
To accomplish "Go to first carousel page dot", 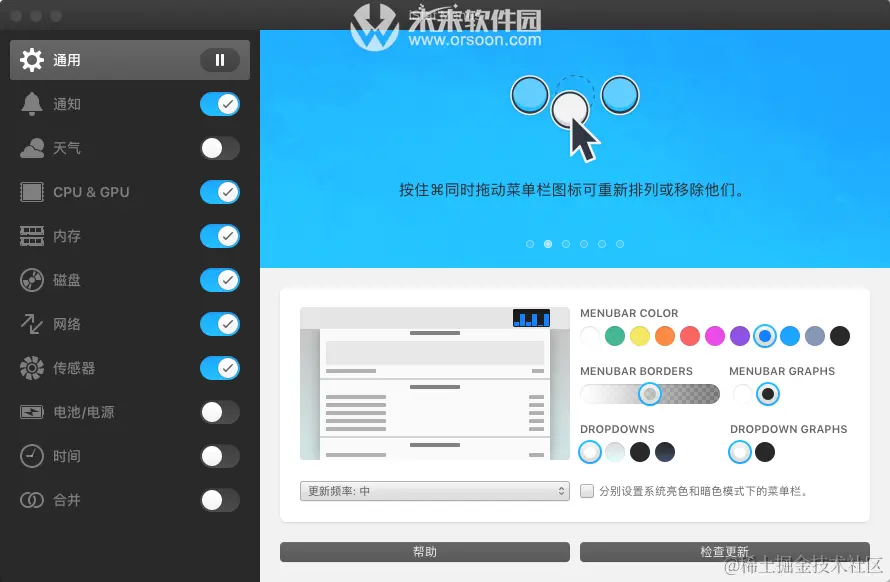I will pyautogui.click(x=530, y=244).
